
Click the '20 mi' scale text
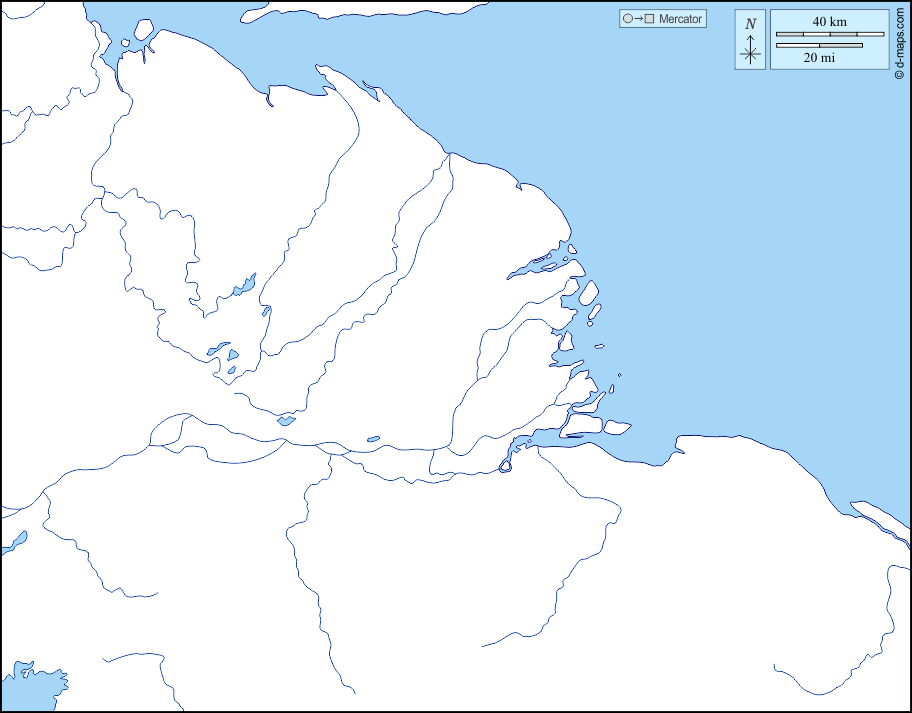[x=819, y=58]
